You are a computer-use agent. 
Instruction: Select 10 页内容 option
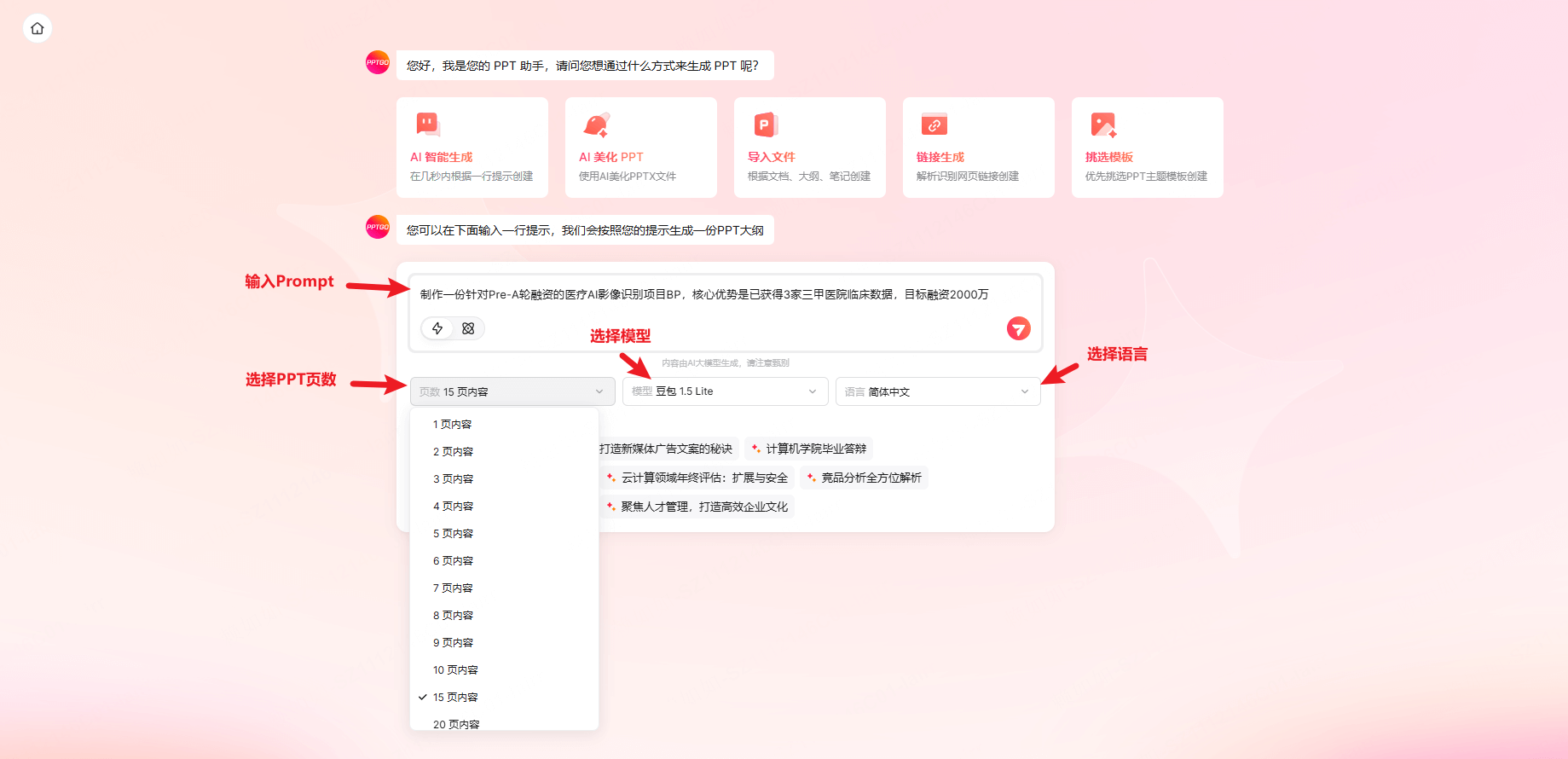click(505, 669)
